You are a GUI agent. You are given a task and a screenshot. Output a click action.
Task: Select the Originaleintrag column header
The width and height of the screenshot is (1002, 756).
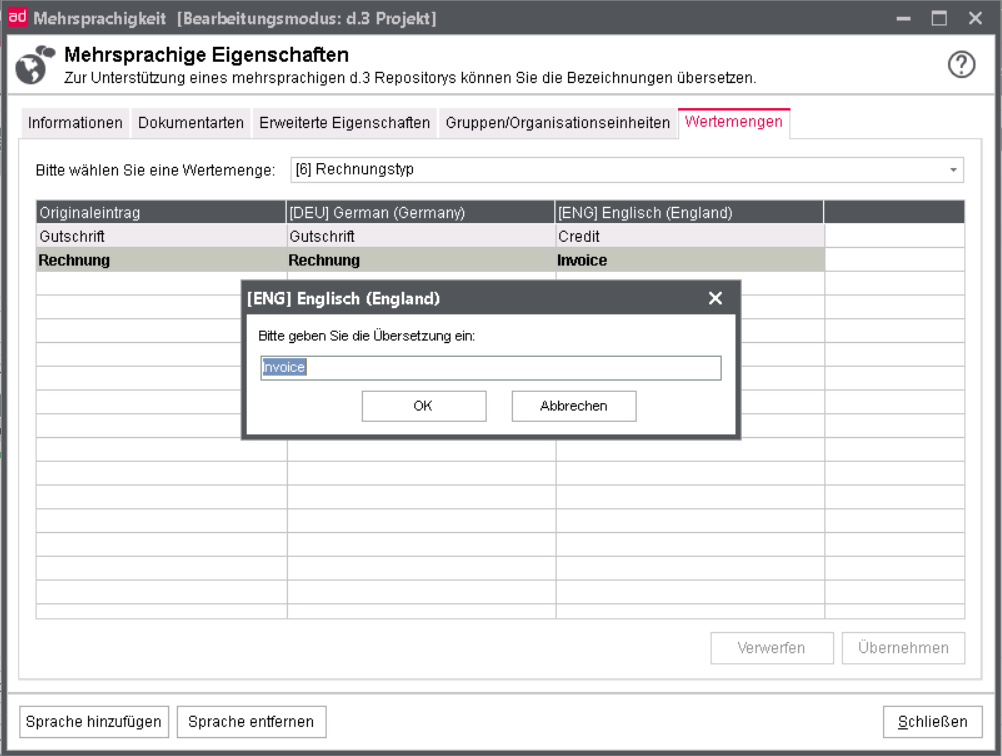click(x=161, y=212)
